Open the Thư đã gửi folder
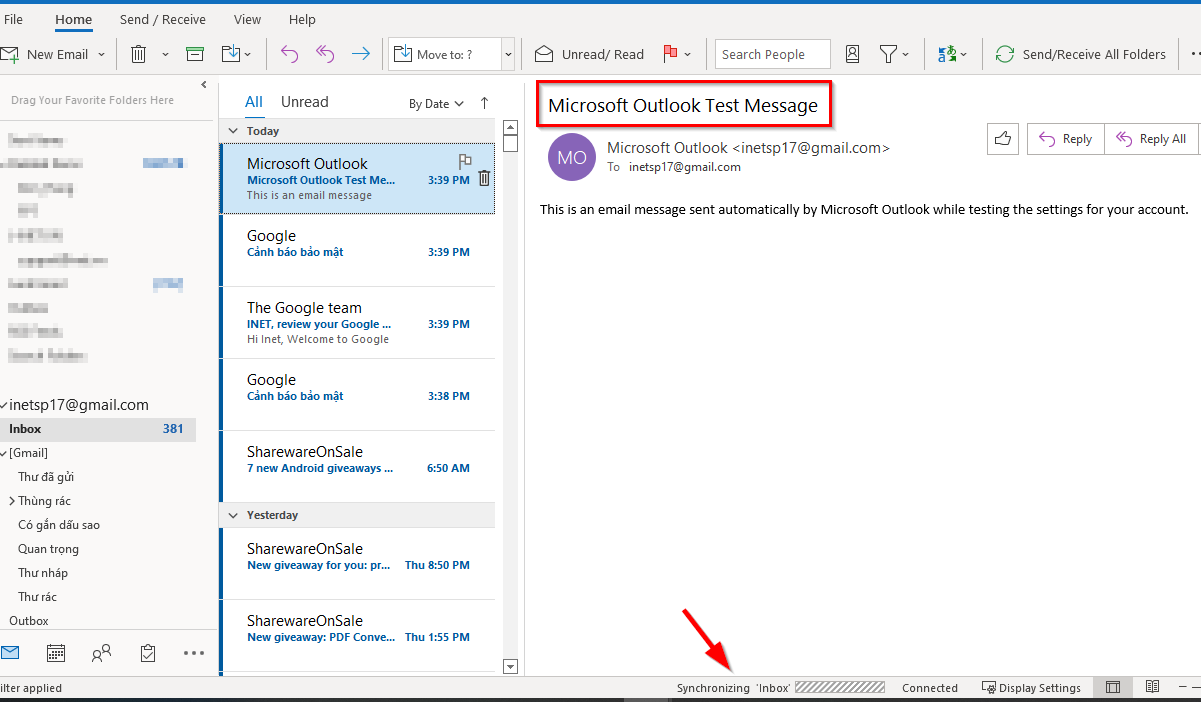Image resolution: width=1201 pixels, height=702 pixels. (46, 477)
